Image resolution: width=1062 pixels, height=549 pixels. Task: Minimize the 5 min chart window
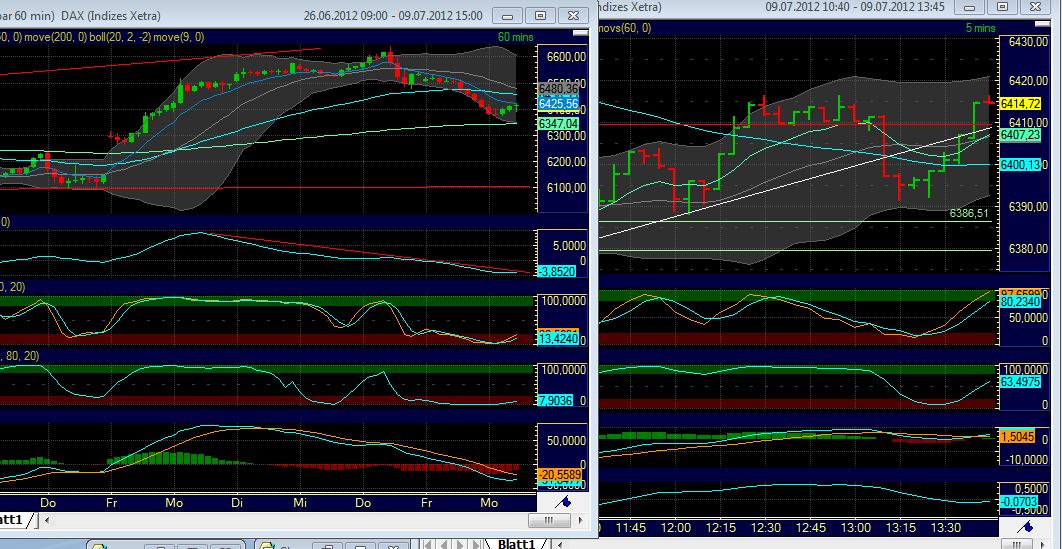[969, 7]
